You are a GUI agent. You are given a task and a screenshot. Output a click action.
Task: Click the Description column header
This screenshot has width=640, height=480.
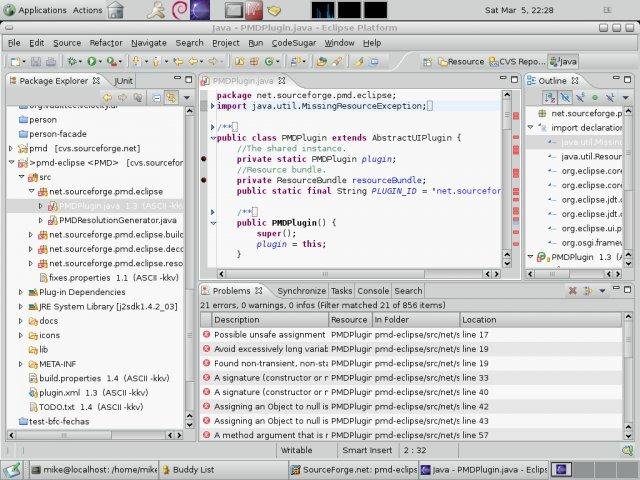pyautogui.click(x=270, y=320)
